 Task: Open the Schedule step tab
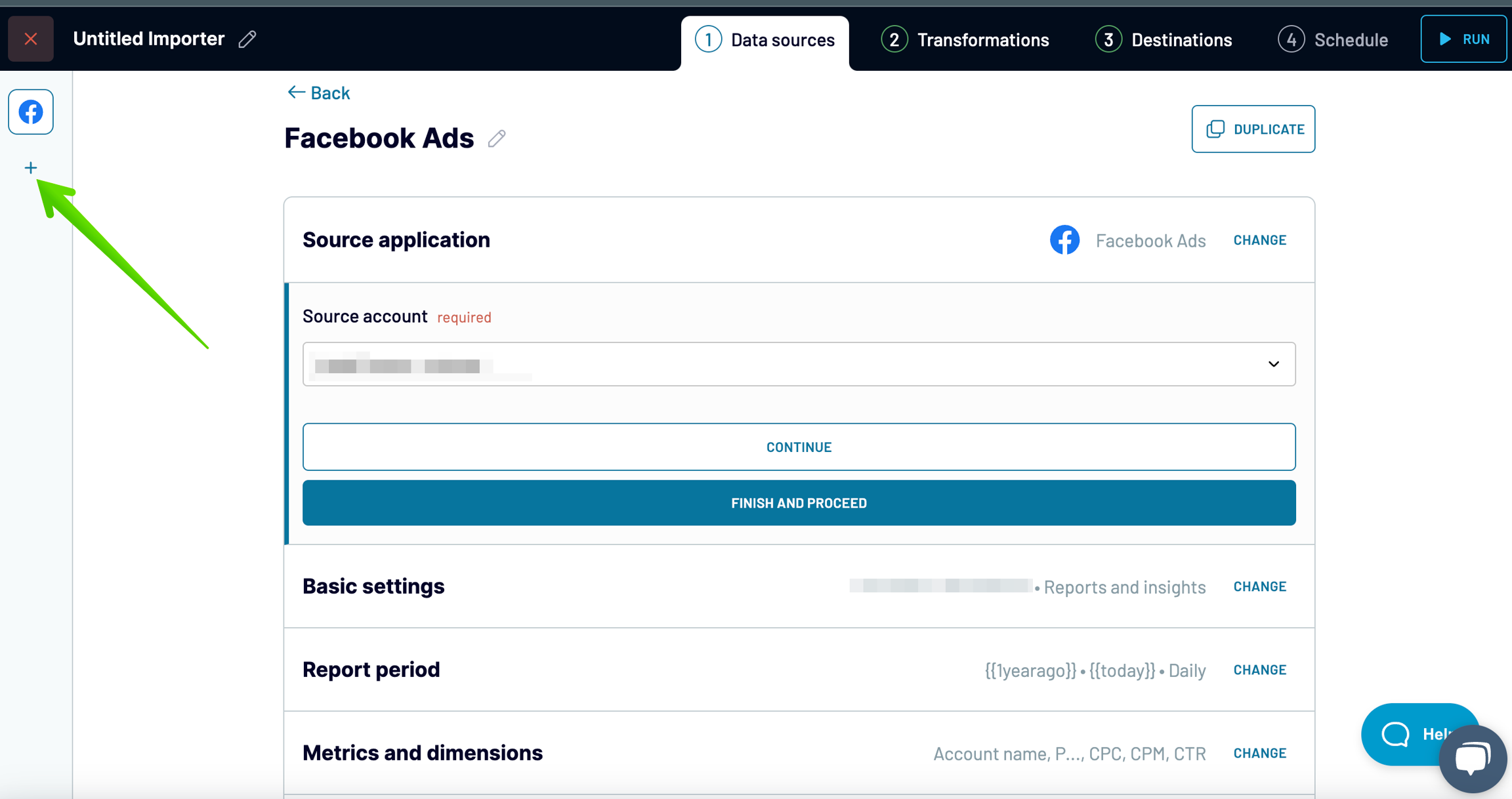point(1333,40)
